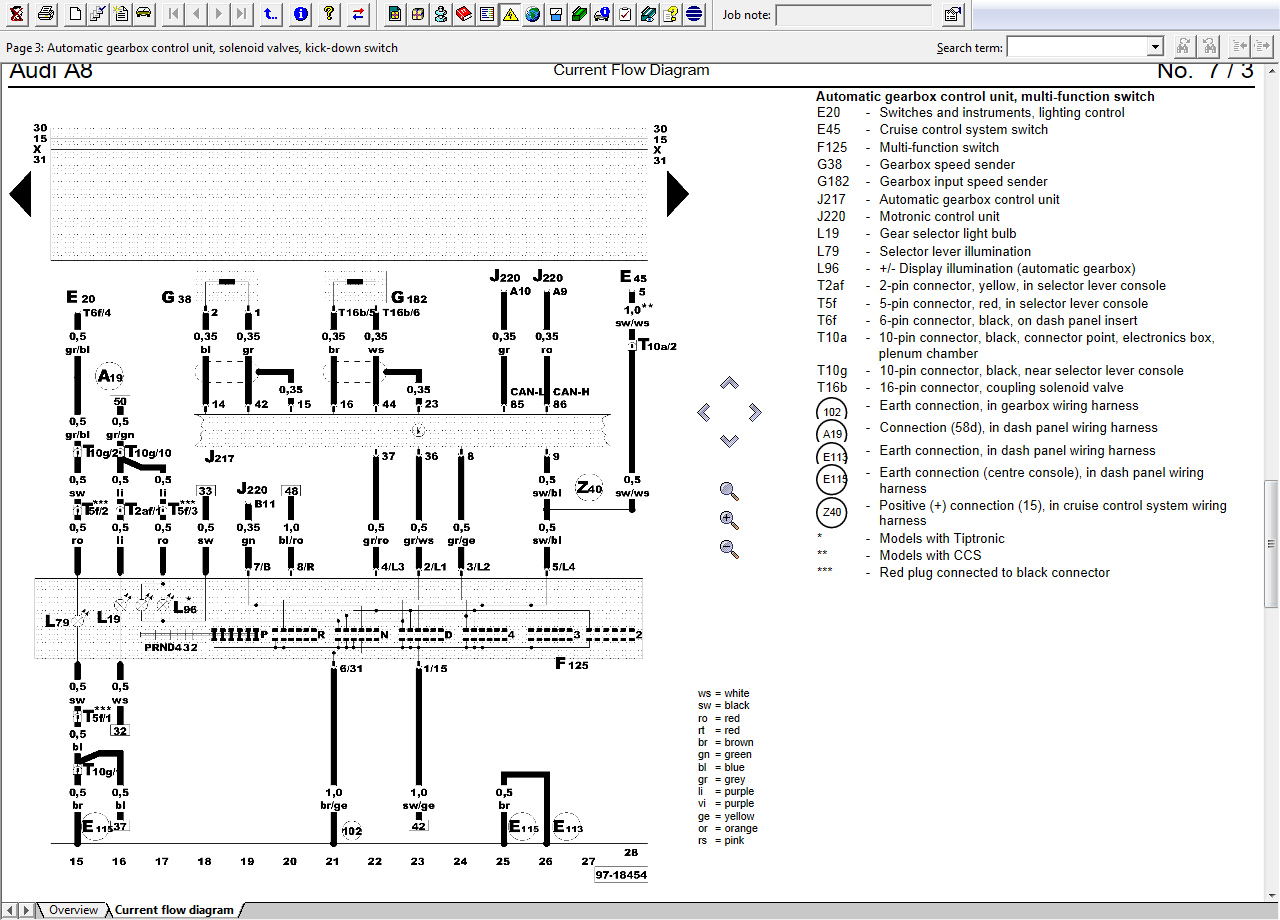Click the yellow car vehicle icon

point(143,14)
